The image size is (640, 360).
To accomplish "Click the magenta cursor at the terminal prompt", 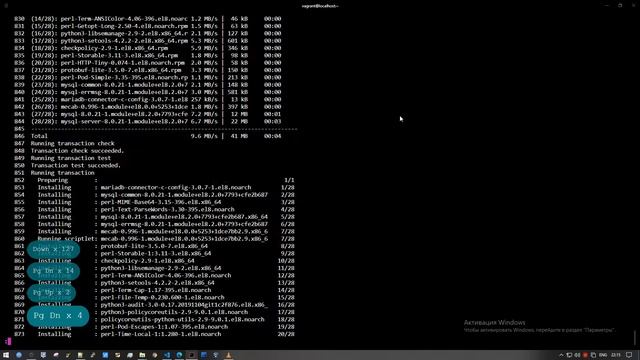I will pos(8,341).
